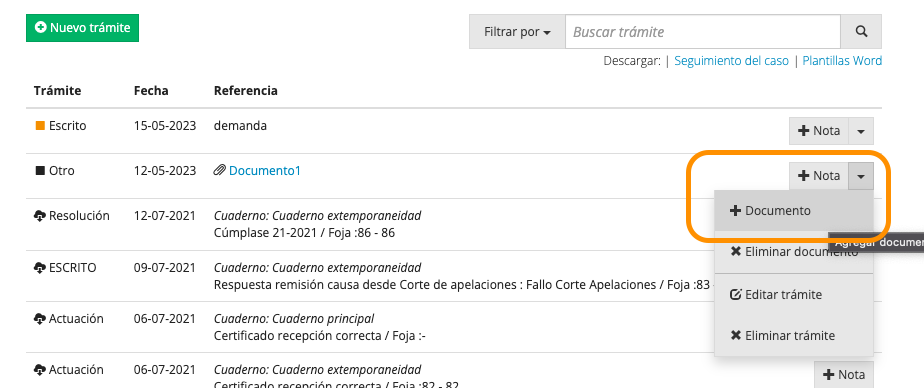The height and width of the screenshot is (388, 924).
Task: Click the cloud icon beside Resolución
Action: coord(39,216)
